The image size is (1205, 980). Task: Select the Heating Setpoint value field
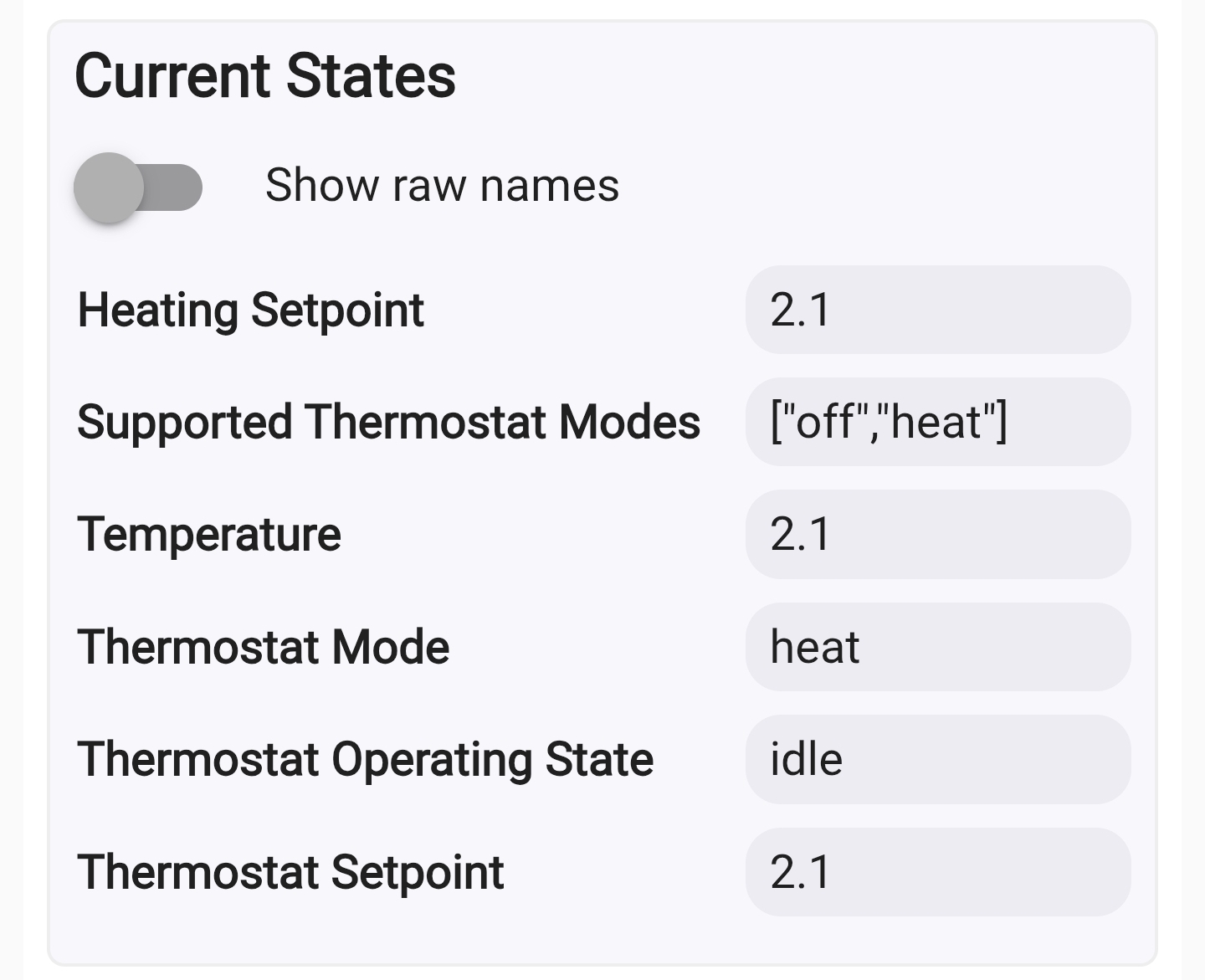click(x=937, y=310)
